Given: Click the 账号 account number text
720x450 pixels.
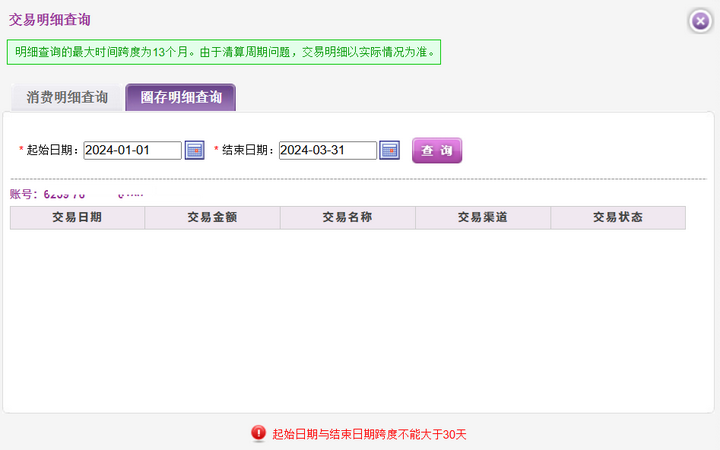Looking at the screenshot, I should pos(80,194).
